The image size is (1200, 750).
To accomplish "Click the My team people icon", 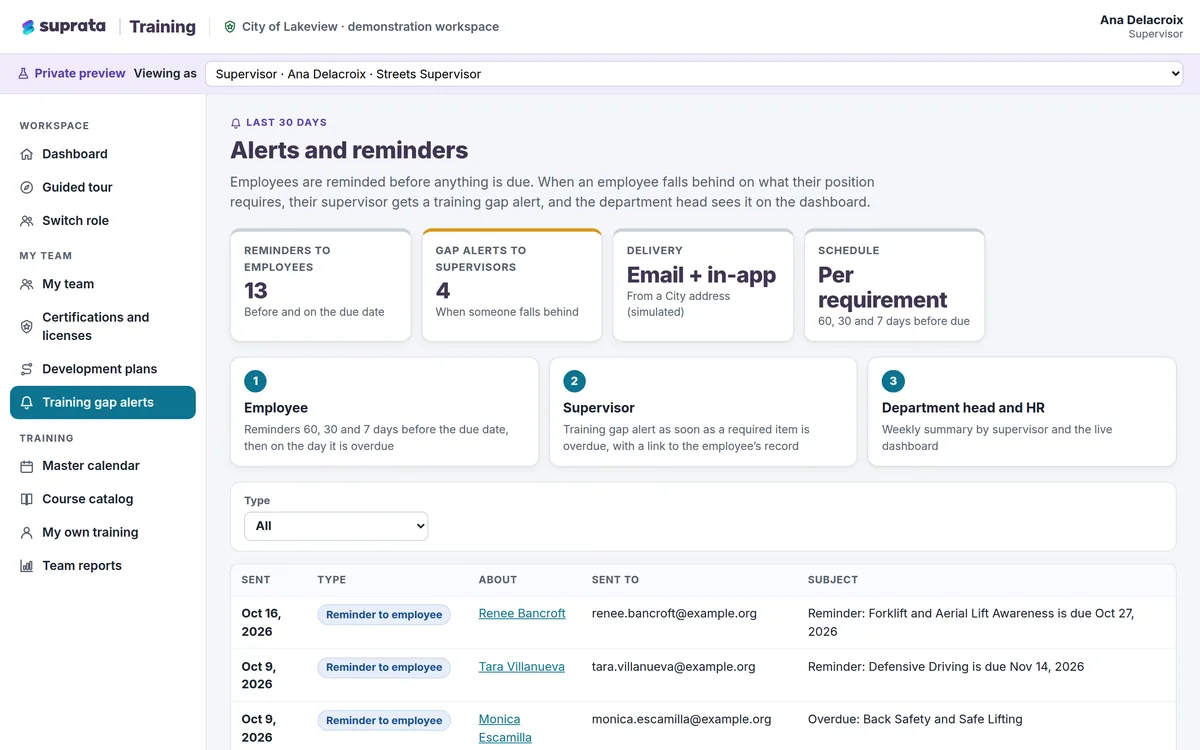I will point(27,284).
